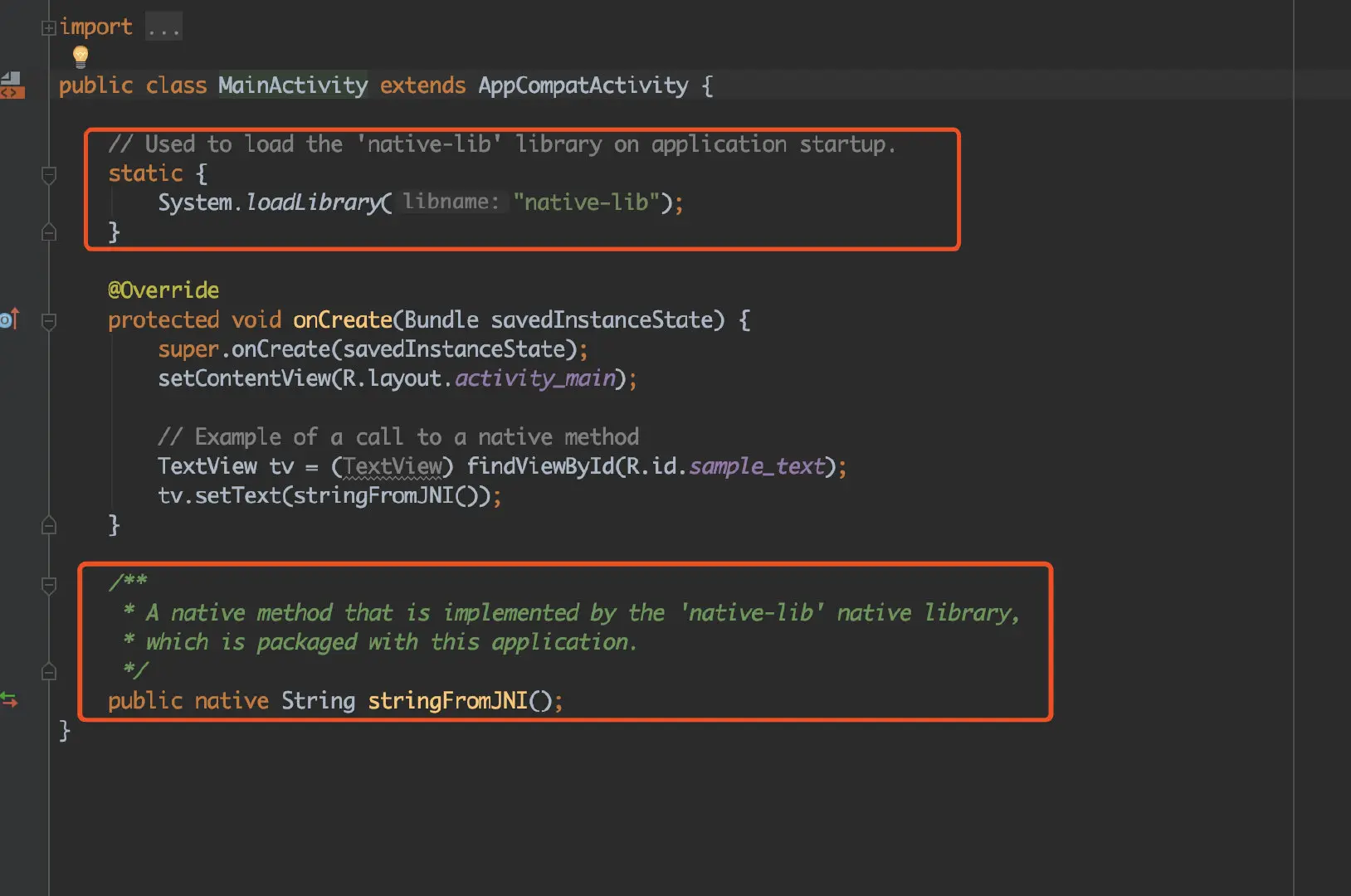Click the "native-lib" string literal

[587, 202]
